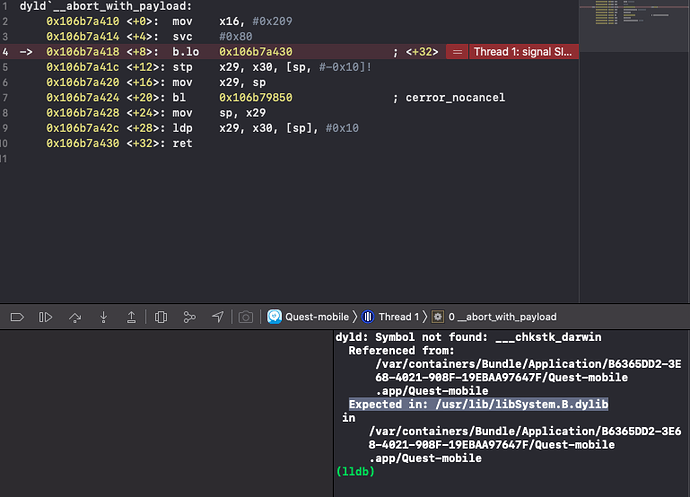The height and width of the screenshot is (497, 690).
Task: Continue program execution button
Action: (45, 317)
